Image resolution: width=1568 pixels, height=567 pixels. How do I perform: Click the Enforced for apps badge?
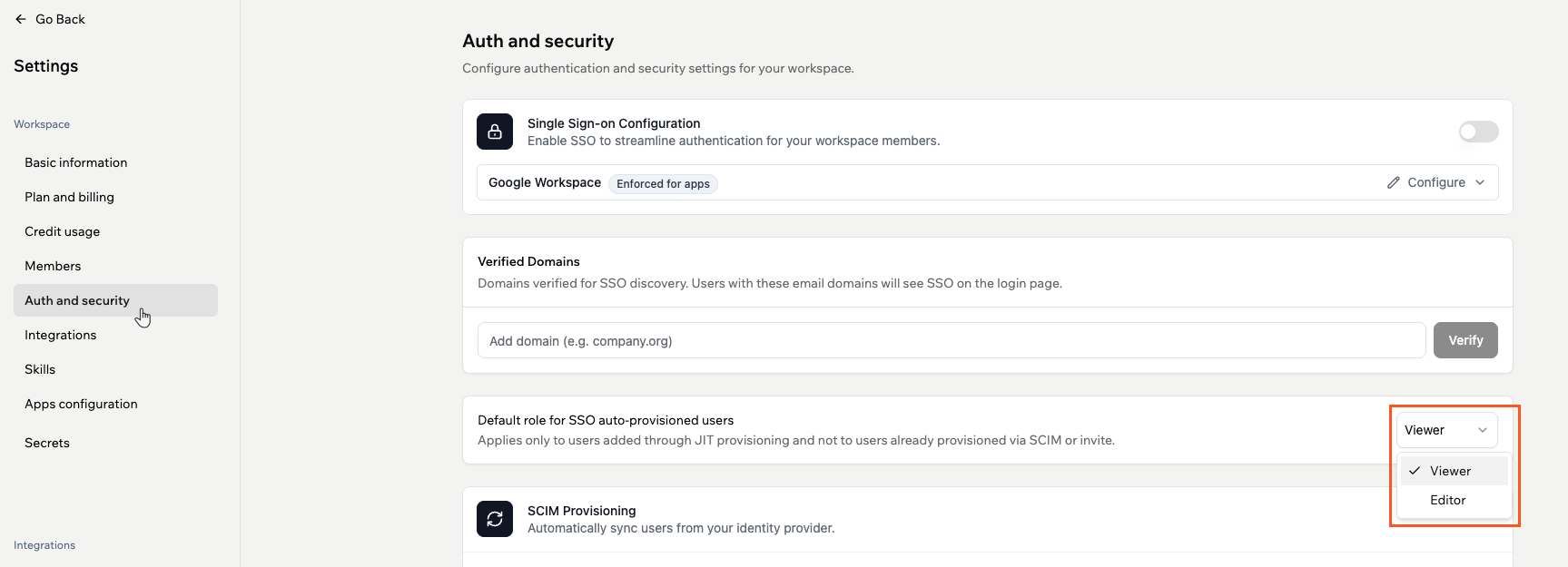coord(663,184)
